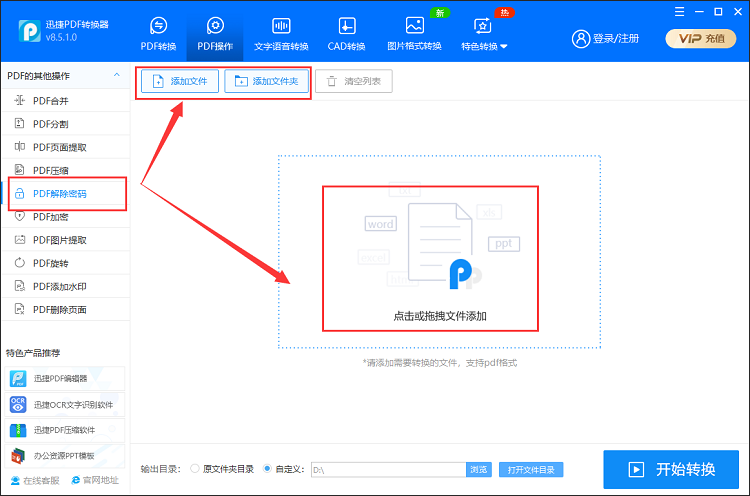This screenshot has width=750, height=496.
Task: Open the 办公资源PPT模板 product recommendation
Action: pos(65,456)
